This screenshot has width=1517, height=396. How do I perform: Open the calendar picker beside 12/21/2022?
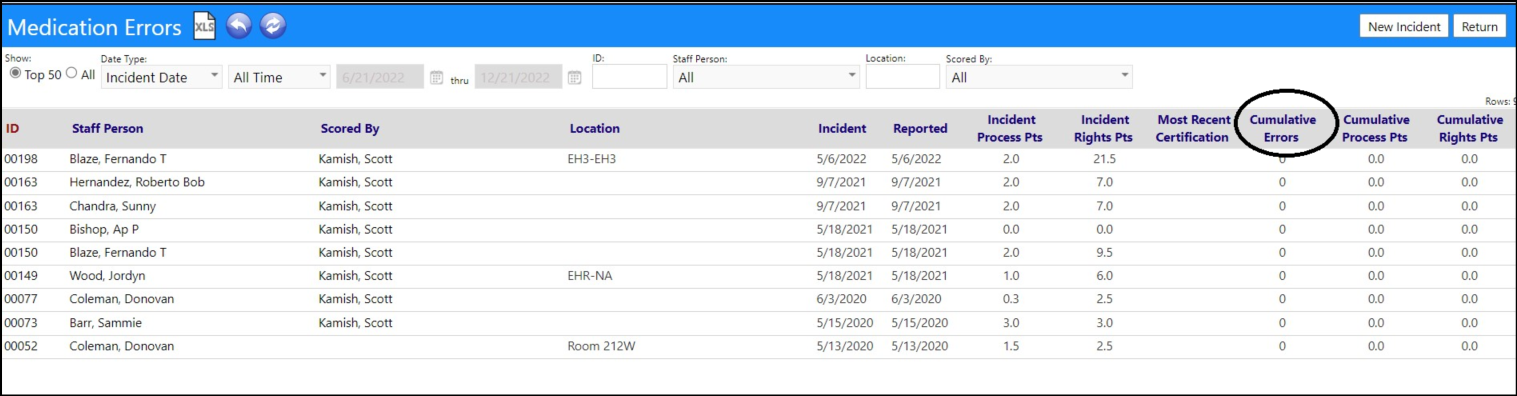tap(574, 78)
